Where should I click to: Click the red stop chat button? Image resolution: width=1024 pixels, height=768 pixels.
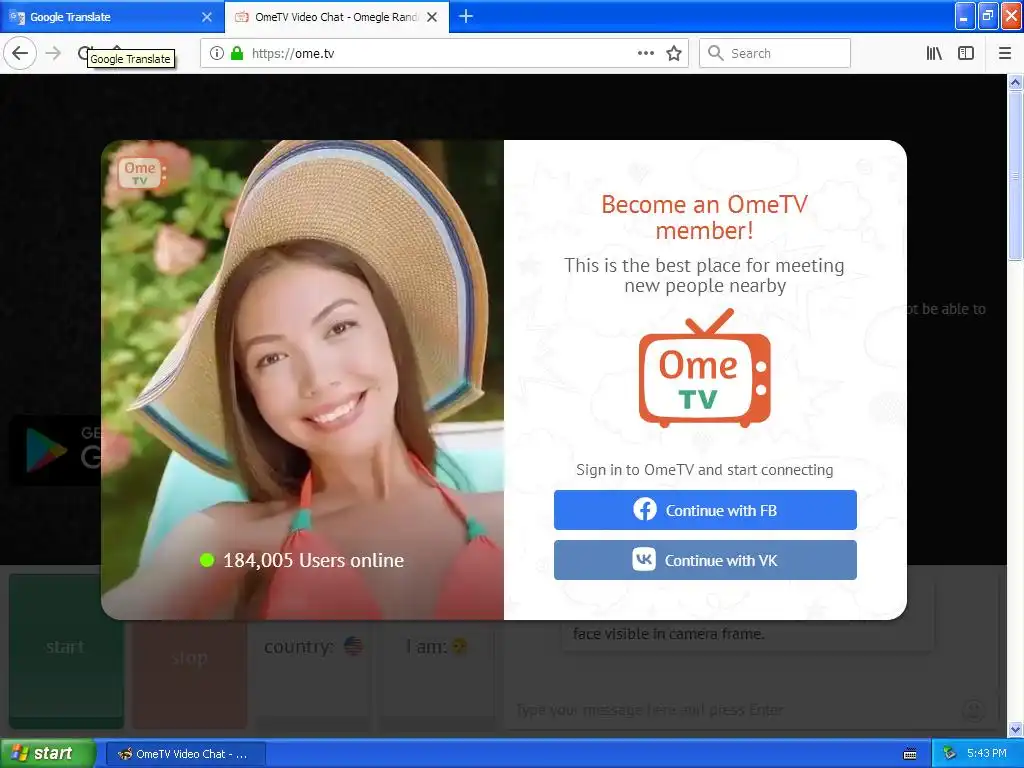(189, 673)
